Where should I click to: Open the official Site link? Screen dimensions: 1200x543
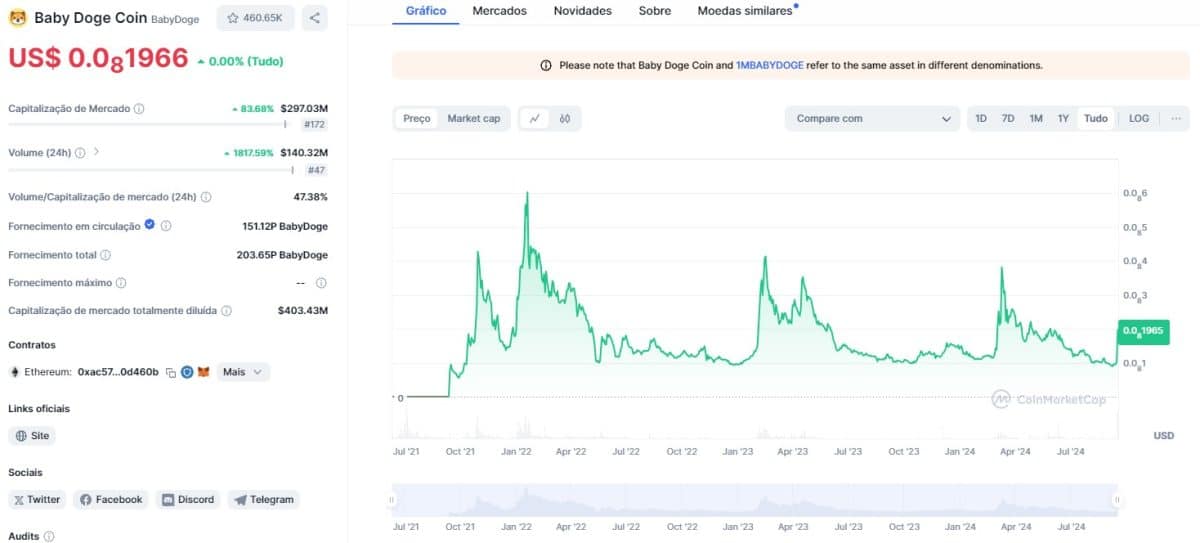32,436
